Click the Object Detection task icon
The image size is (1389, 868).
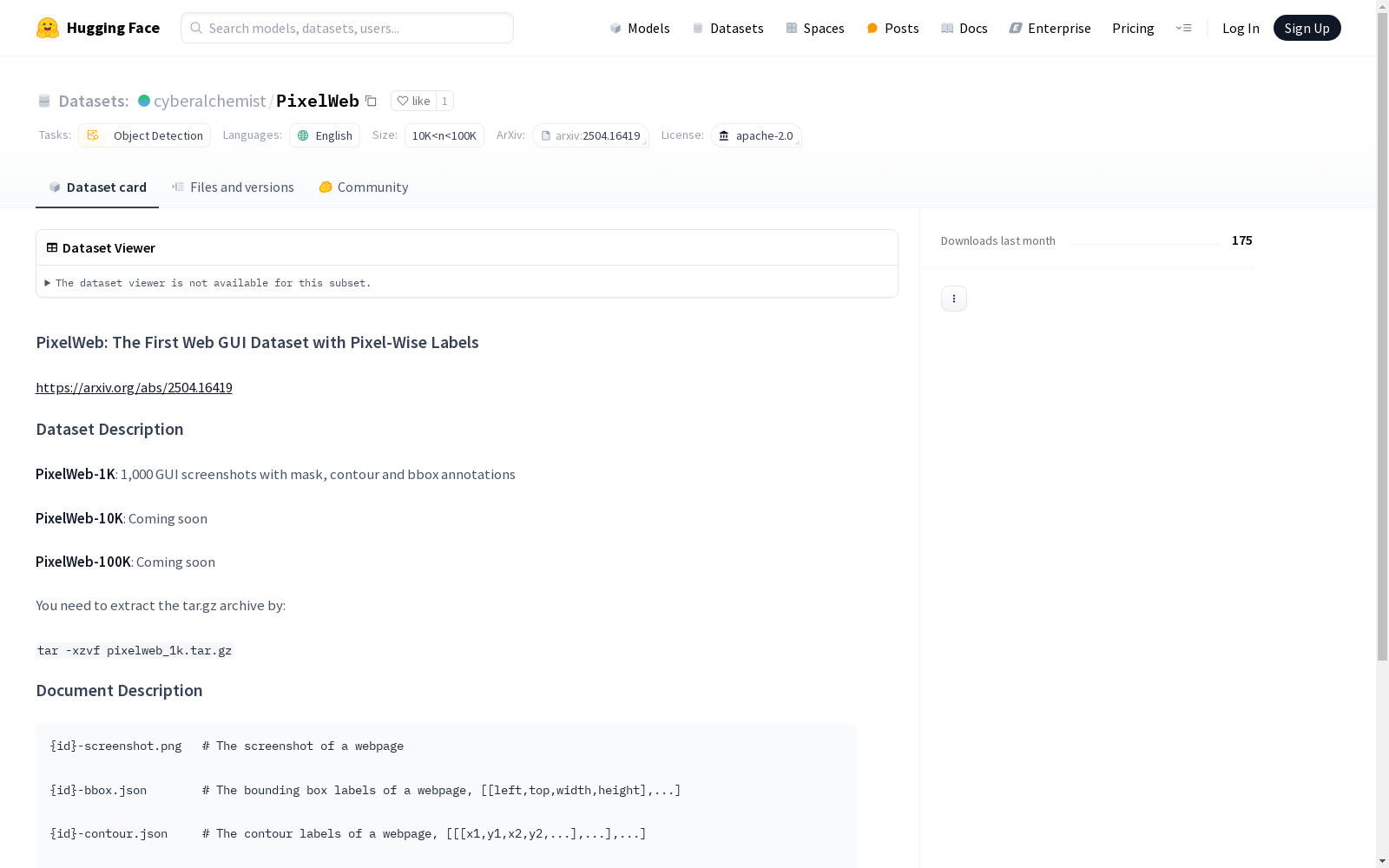click(x=93, y=135)
